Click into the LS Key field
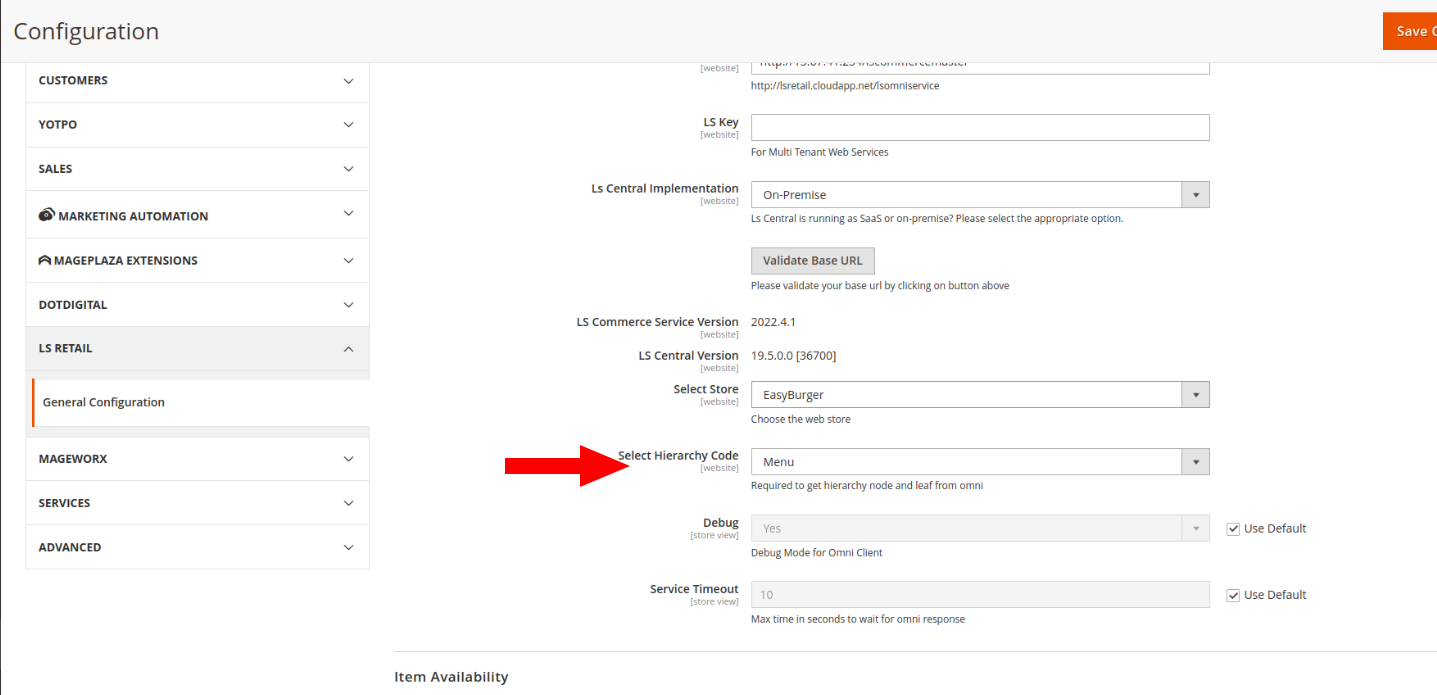This screenshot has height=695, width=1437. click(980, 128)
